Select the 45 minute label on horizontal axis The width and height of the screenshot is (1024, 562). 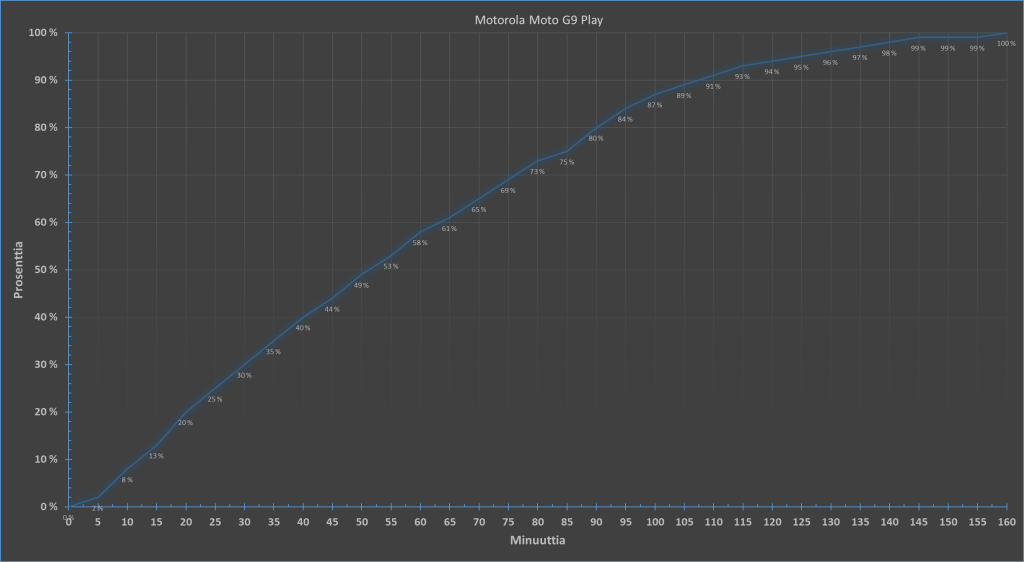[x=332, y=522]
